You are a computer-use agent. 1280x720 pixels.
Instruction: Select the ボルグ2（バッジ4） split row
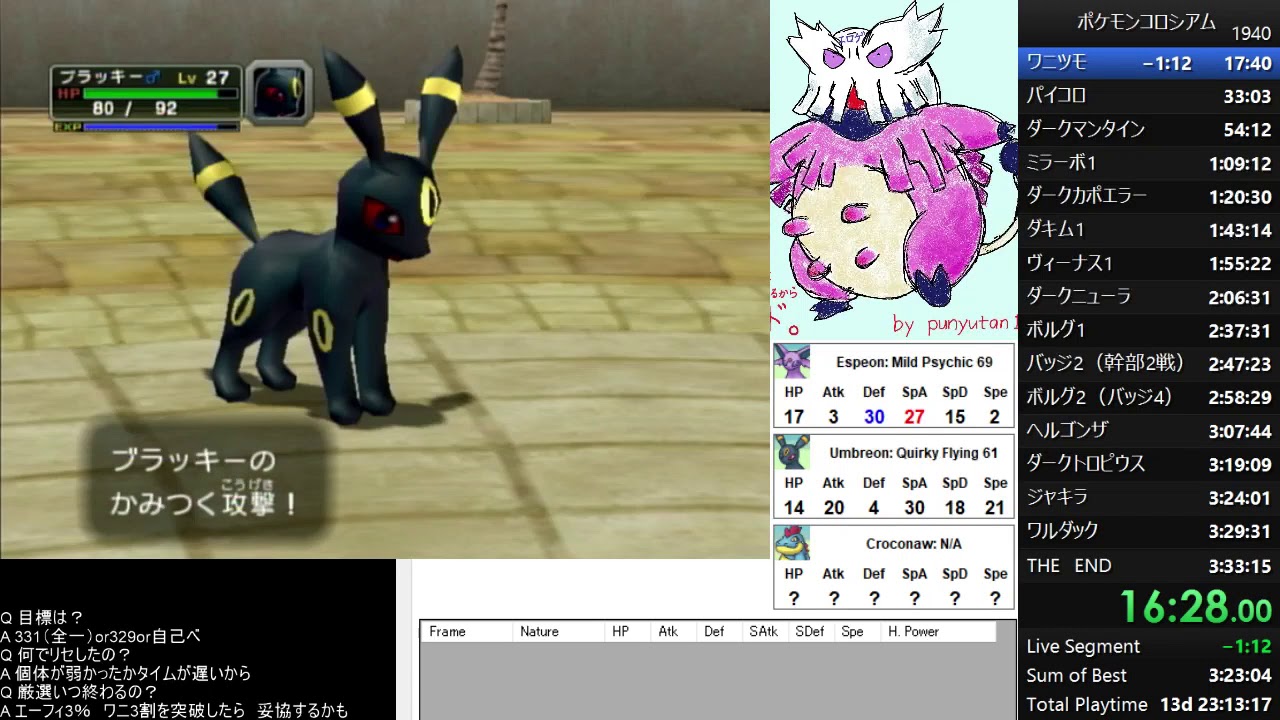coord(1149,398)
